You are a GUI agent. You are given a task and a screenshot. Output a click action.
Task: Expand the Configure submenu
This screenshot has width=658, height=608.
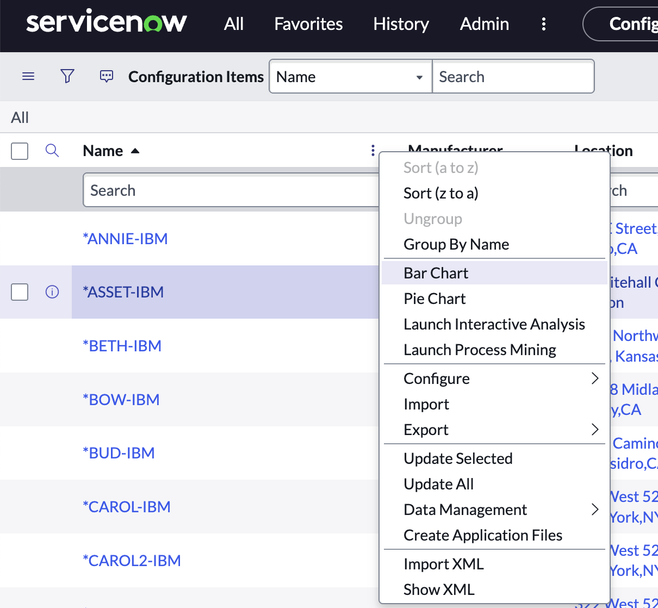pos(494,378)
